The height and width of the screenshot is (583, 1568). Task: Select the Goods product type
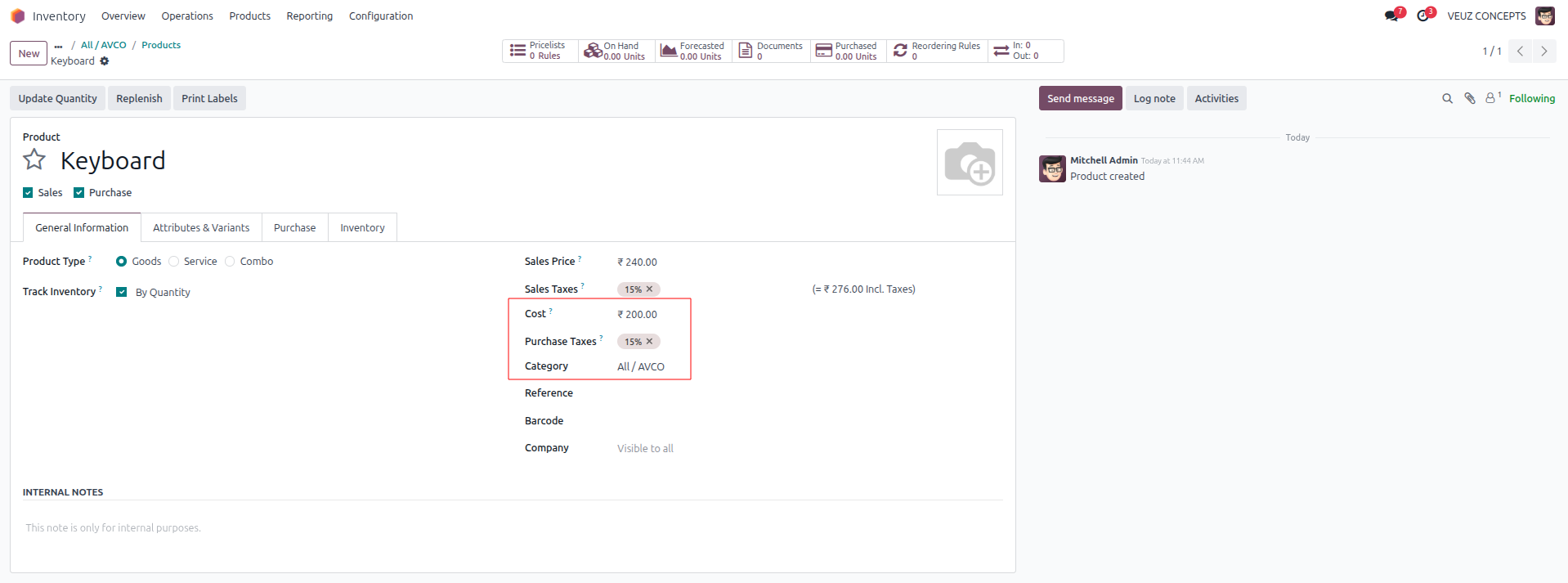click(121, 262)
